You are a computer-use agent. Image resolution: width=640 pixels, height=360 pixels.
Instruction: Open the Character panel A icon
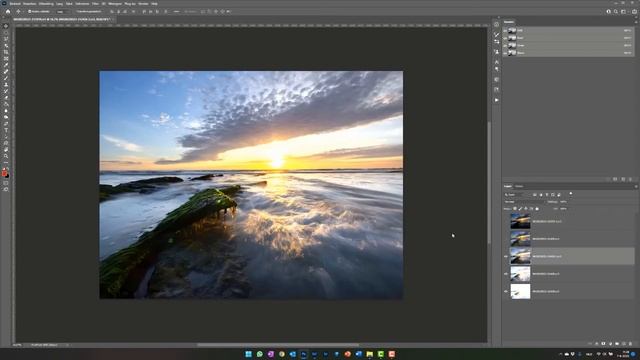[x=497, y=62]
